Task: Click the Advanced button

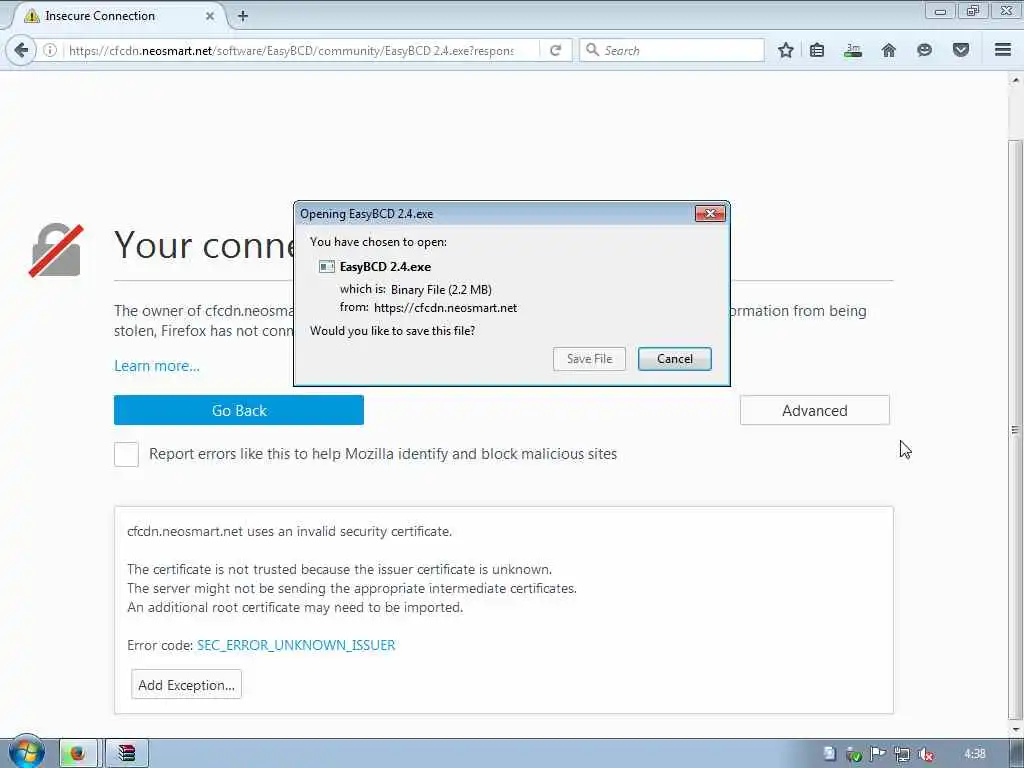Action: pyautogui.click(x=814, y=410)
